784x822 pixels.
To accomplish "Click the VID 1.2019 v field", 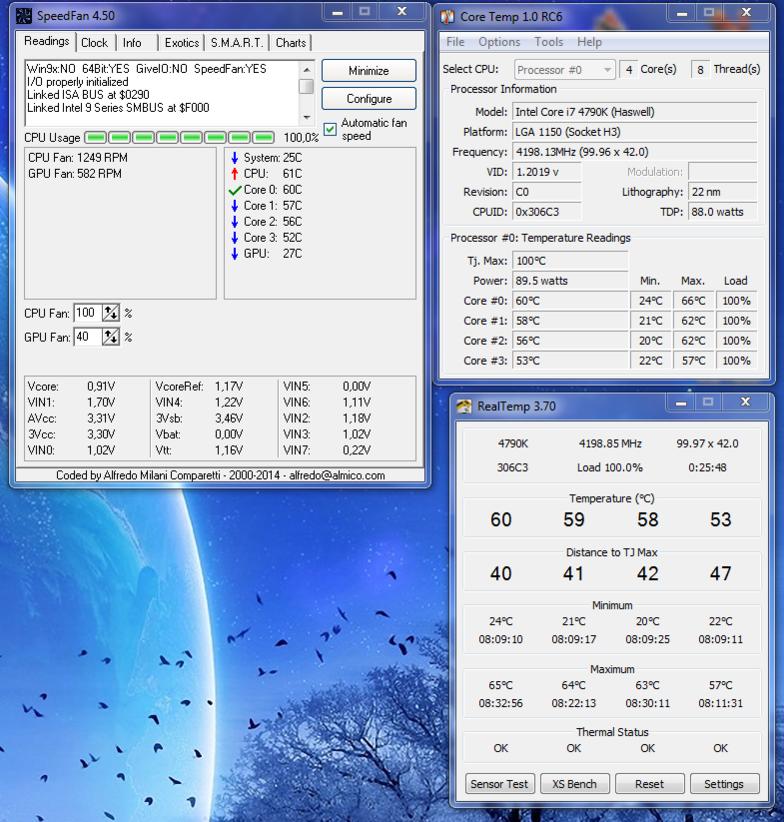I will pyautogui.click(x=547, y=172).
